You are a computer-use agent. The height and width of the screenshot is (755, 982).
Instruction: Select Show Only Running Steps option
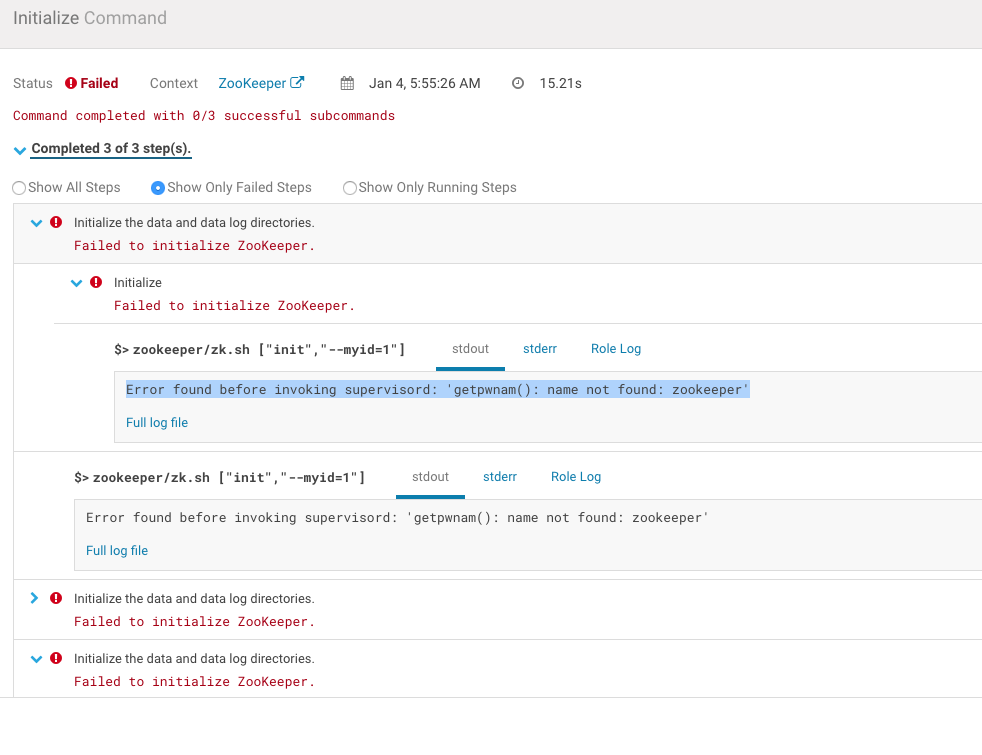tap(350, 188)
